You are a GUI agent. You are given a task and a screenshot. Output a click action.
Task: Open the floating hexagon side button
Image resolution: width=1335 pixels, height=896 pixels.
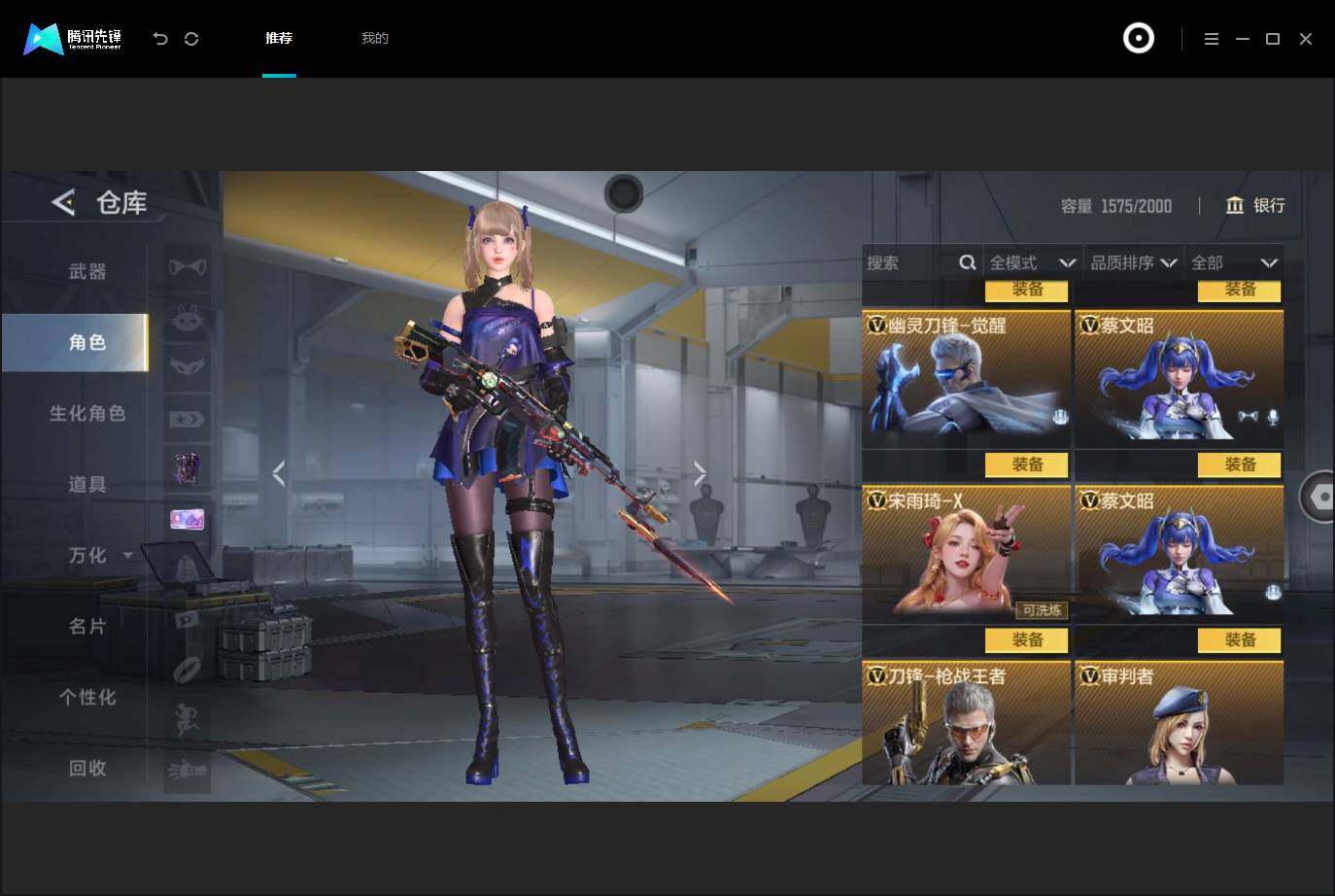point(1318,497)
